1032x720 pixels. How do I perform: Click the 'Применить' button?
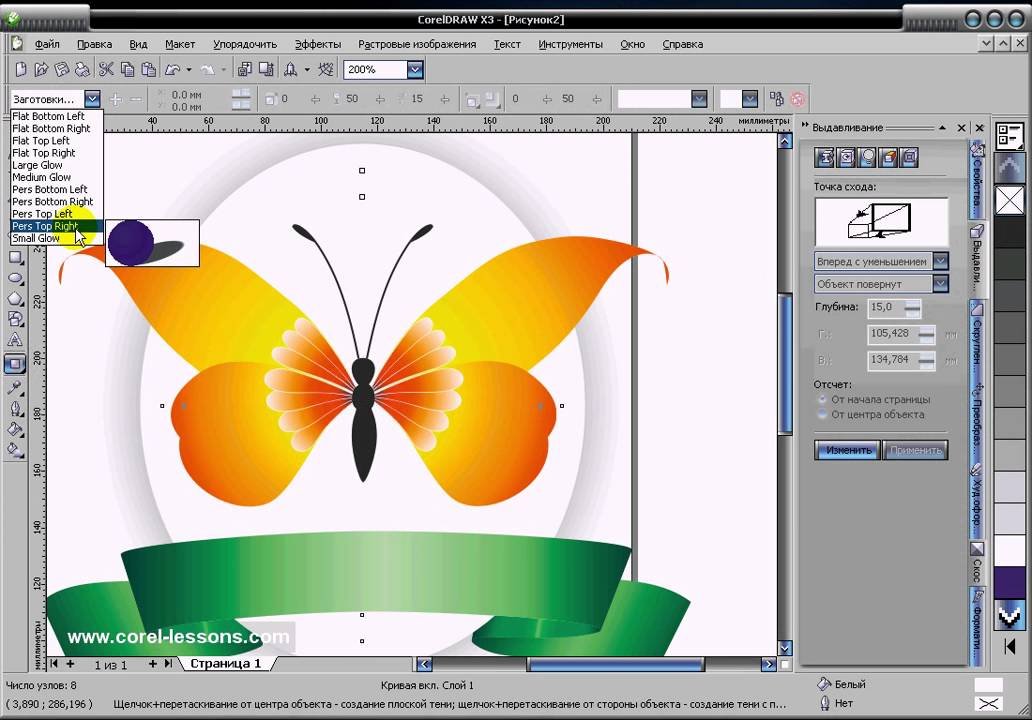tap(915, 450)
